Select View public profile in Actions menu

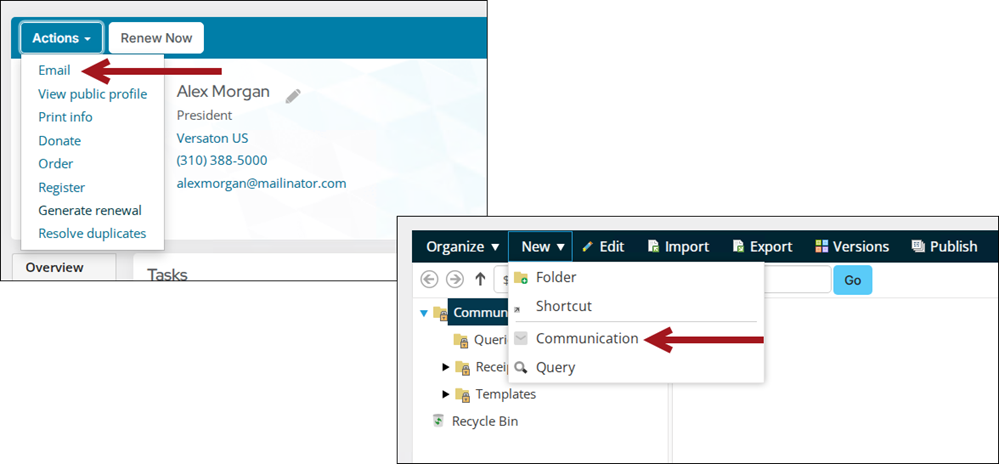[x=92, y=94]
